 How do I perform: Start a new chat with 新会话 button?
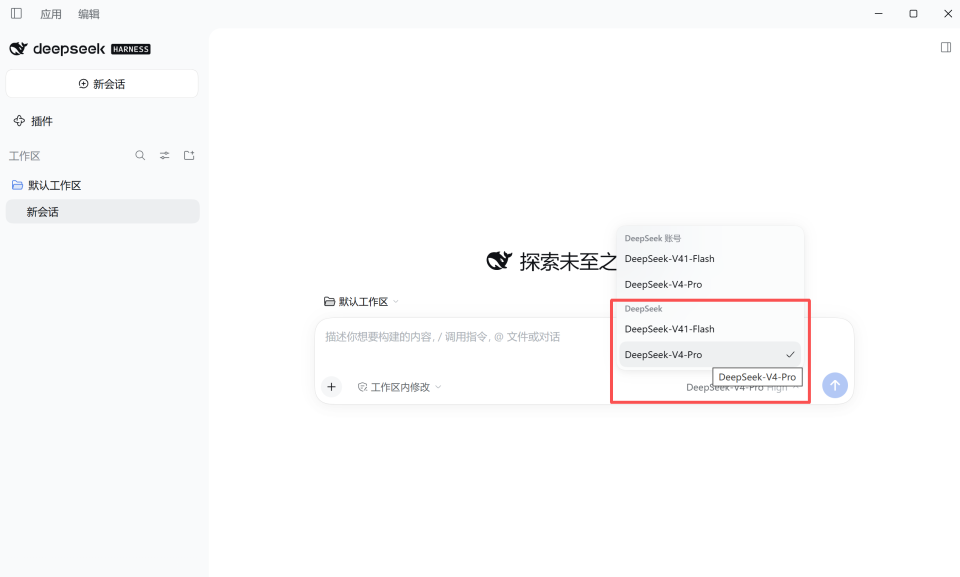(x=102, y=84)
